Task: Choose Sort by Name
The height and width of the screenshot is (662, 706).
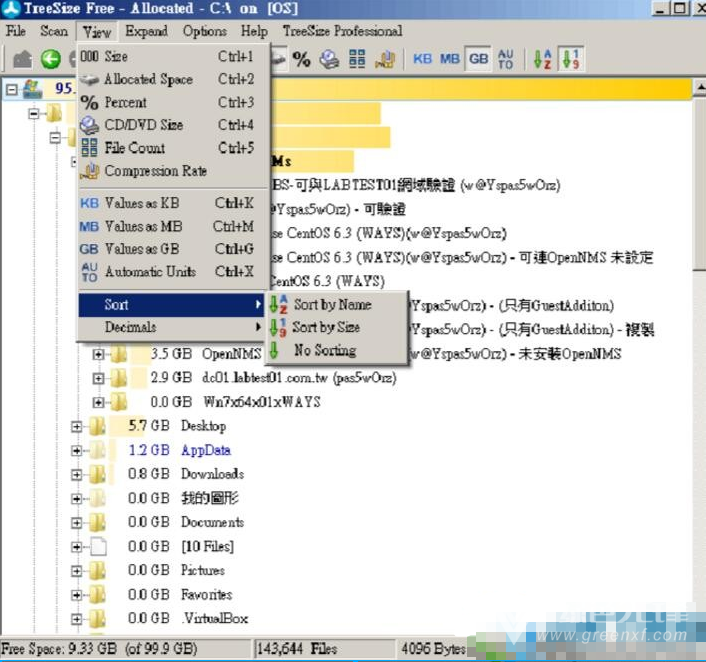Action: tap(337, 304)
